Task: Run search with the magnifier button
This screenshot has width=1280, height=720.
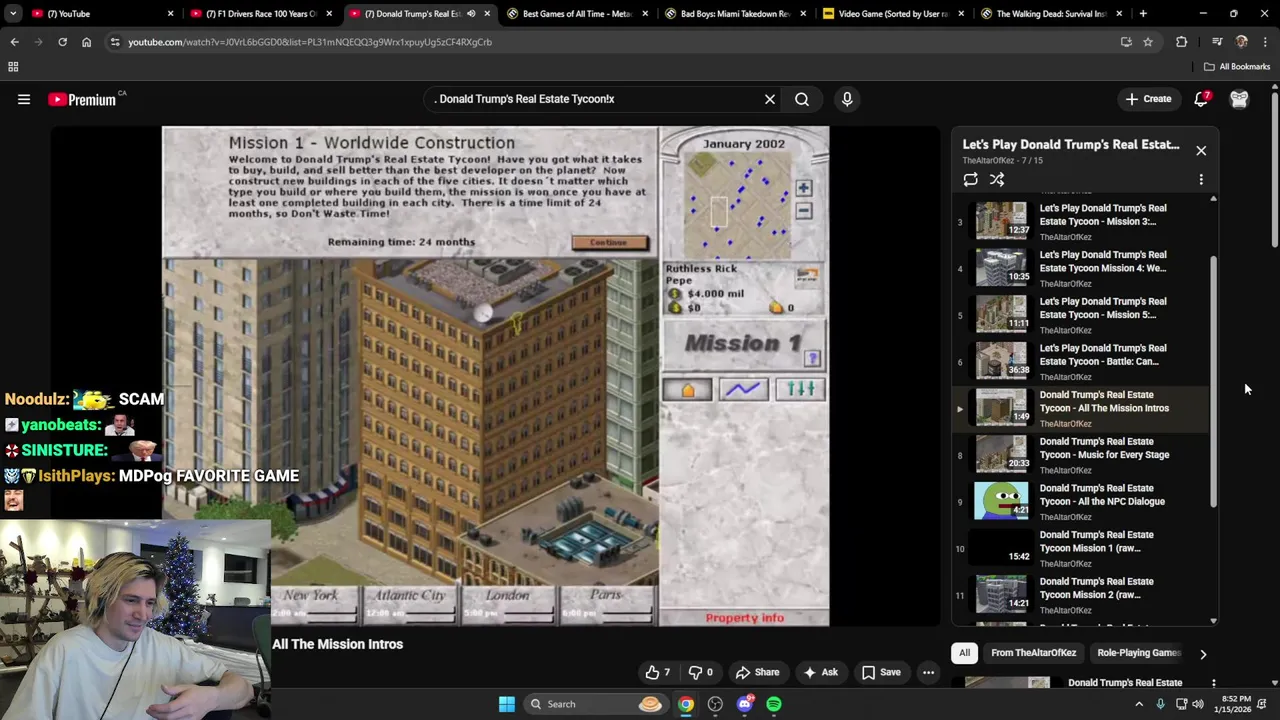Action: tap(802, 99)
